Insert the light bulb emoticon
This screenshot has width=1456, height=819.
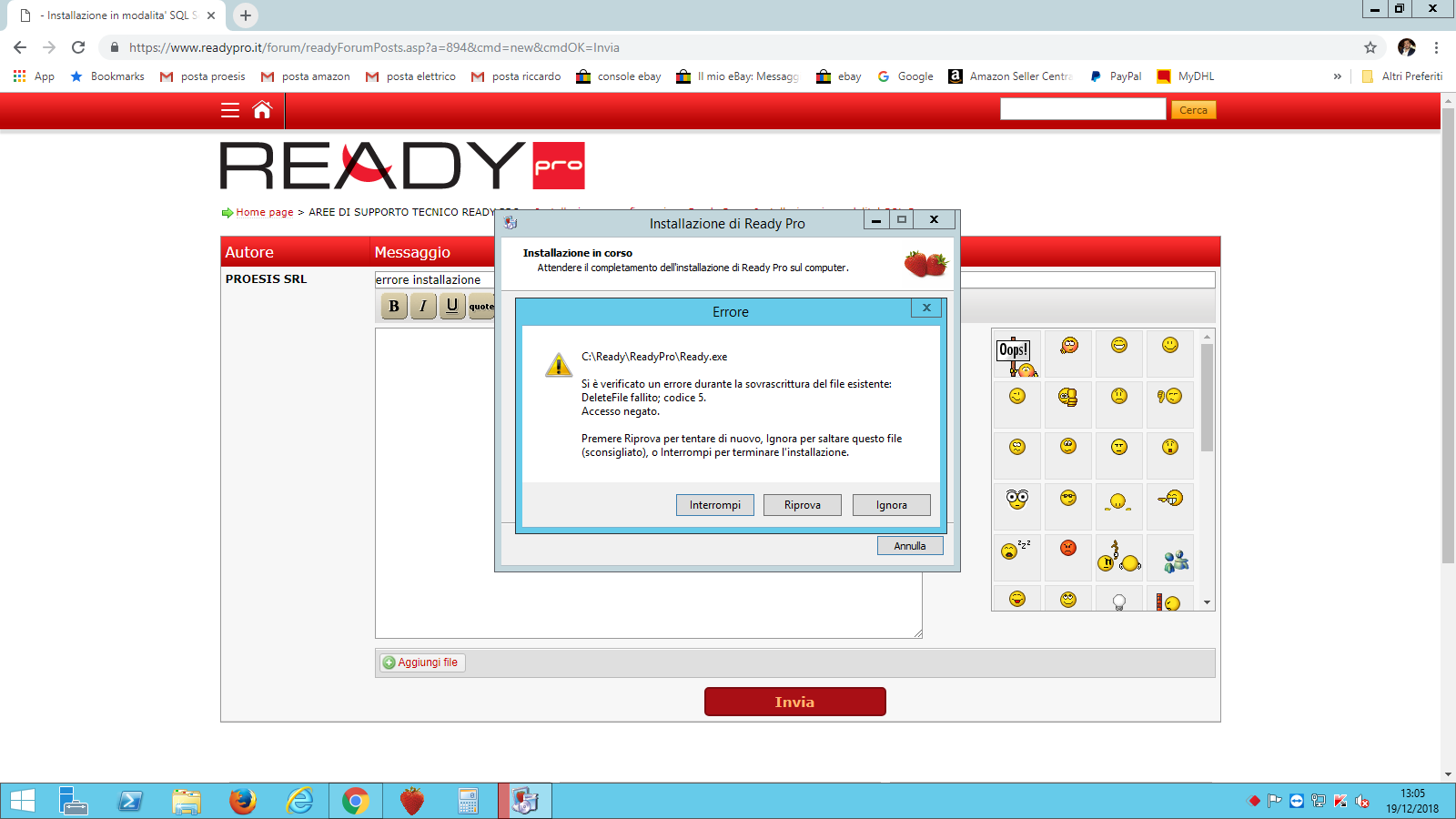1119,602
